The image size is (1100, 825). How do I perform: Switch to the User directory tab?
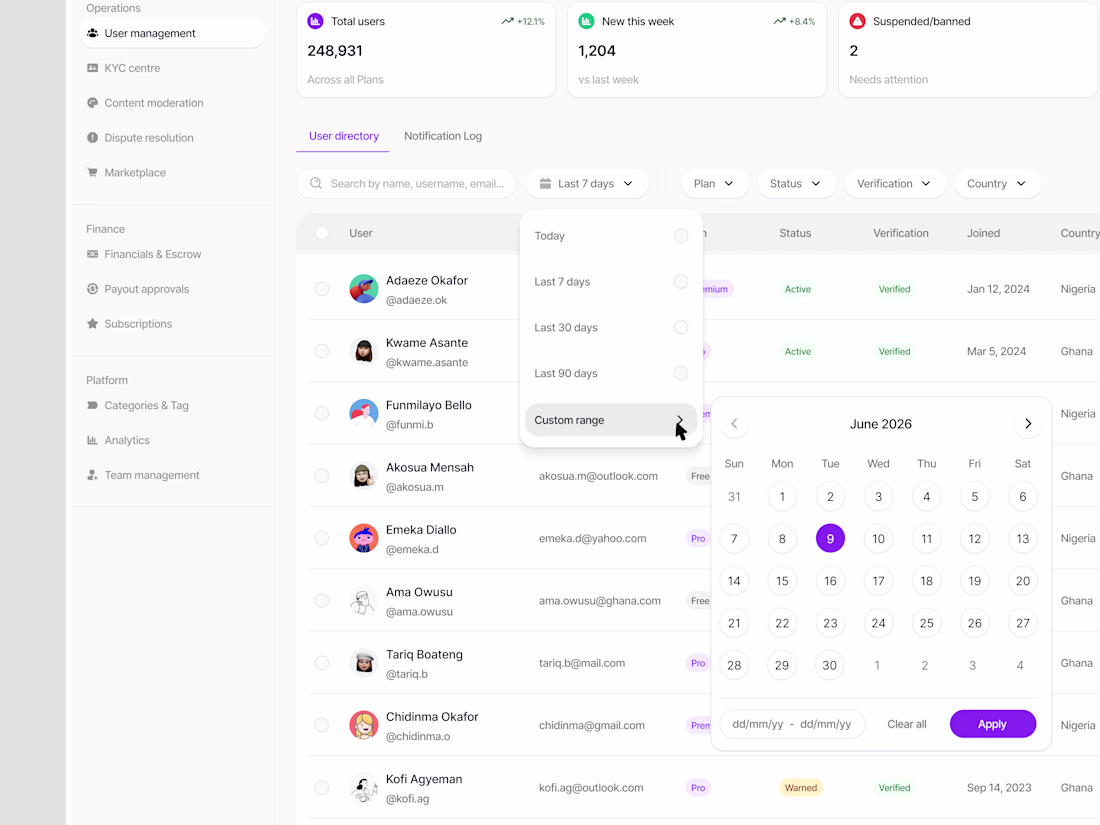tap(344, 136)
